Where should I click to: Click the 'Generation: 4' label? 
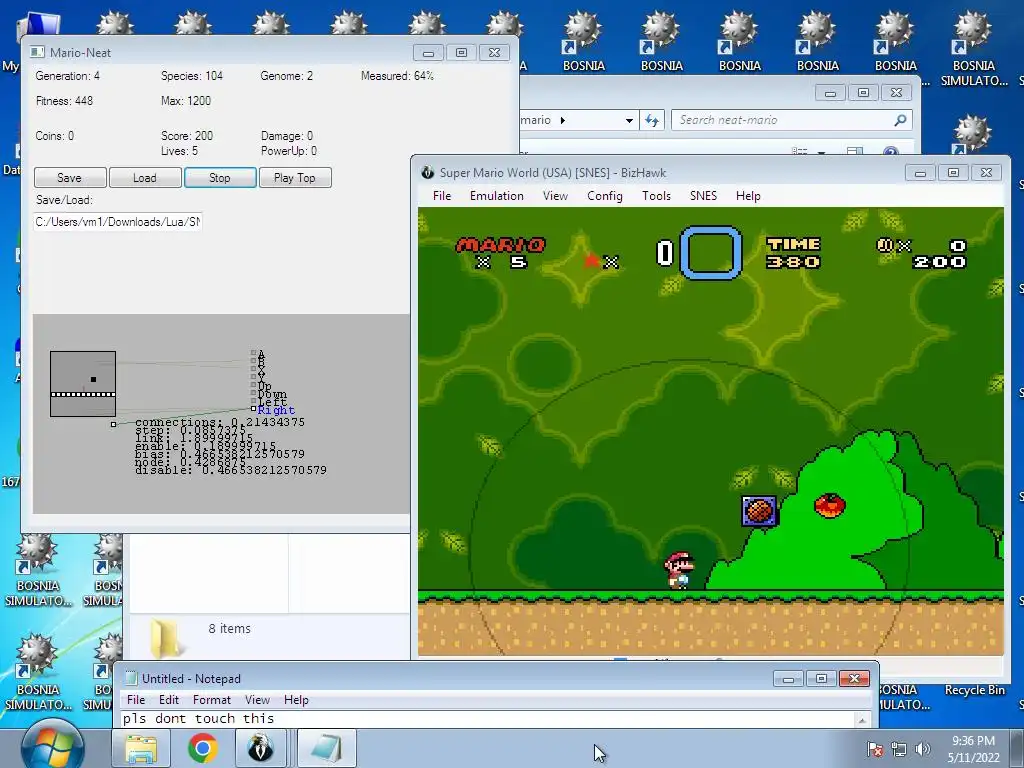click(x=67, y=76)
